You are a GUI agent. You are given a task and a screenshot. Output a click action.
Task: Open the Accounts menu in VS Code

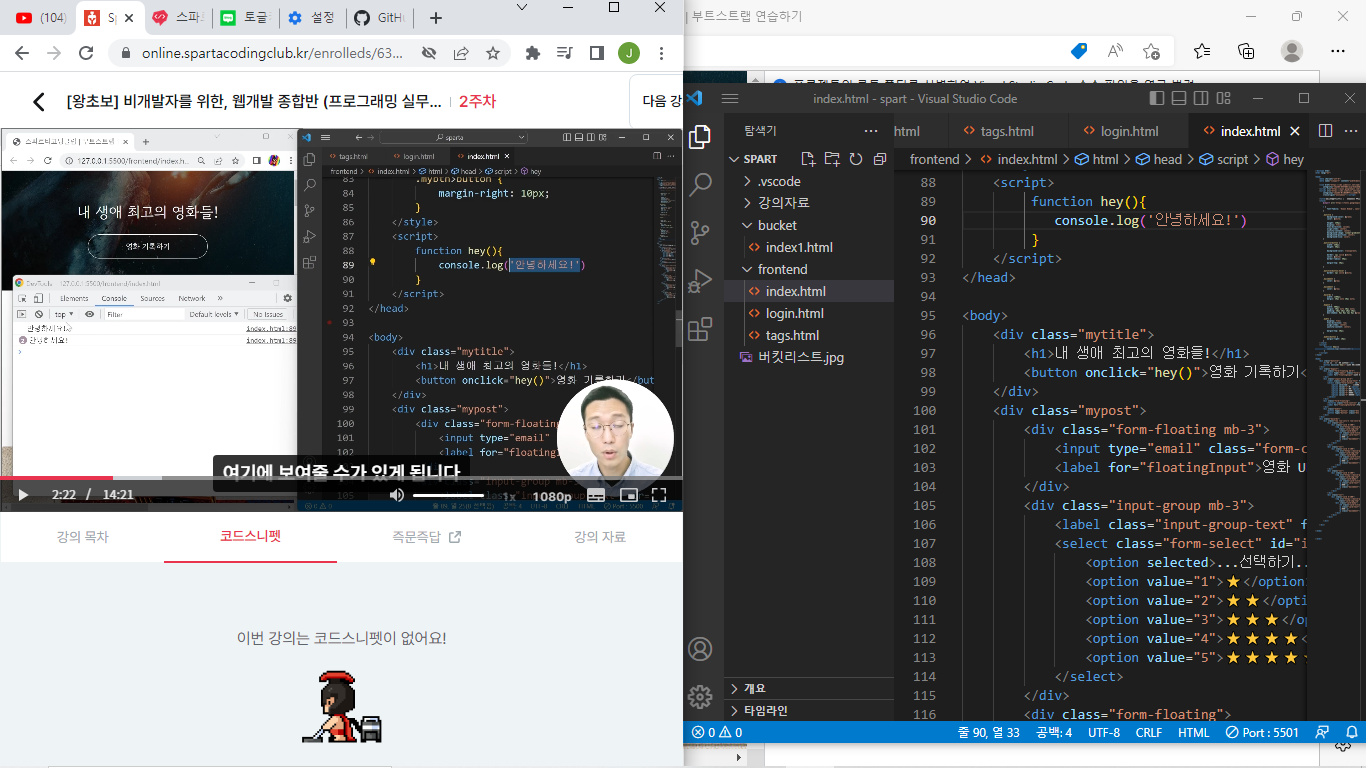(x=701, y=649)
